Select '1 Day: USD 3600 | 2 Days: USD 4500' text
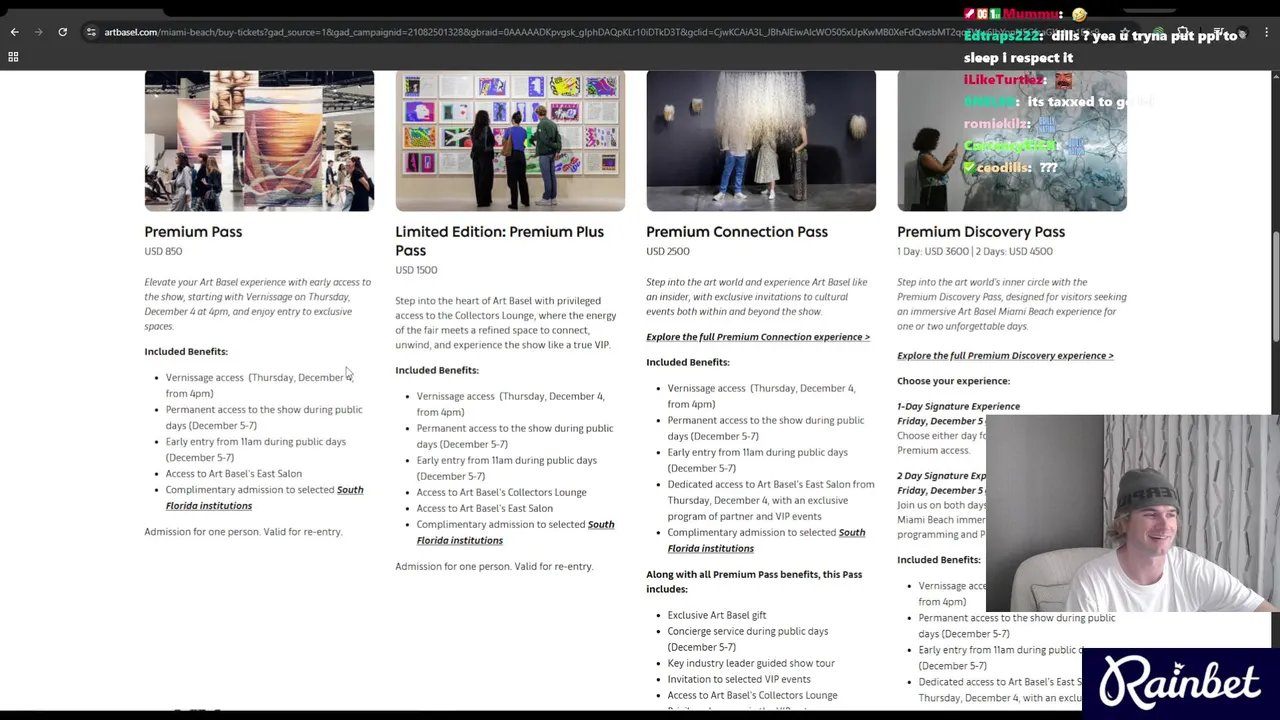This screenshot has width=1280, height=720. click(x=975, y=251)
